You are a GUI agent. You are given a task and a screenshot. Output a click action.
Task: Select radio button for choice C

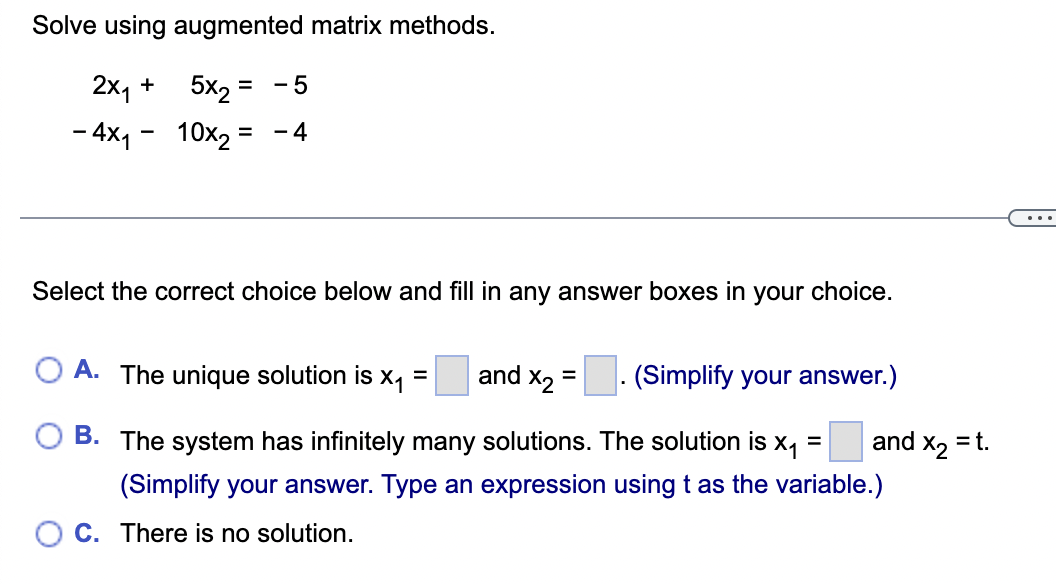pos(47,534)
